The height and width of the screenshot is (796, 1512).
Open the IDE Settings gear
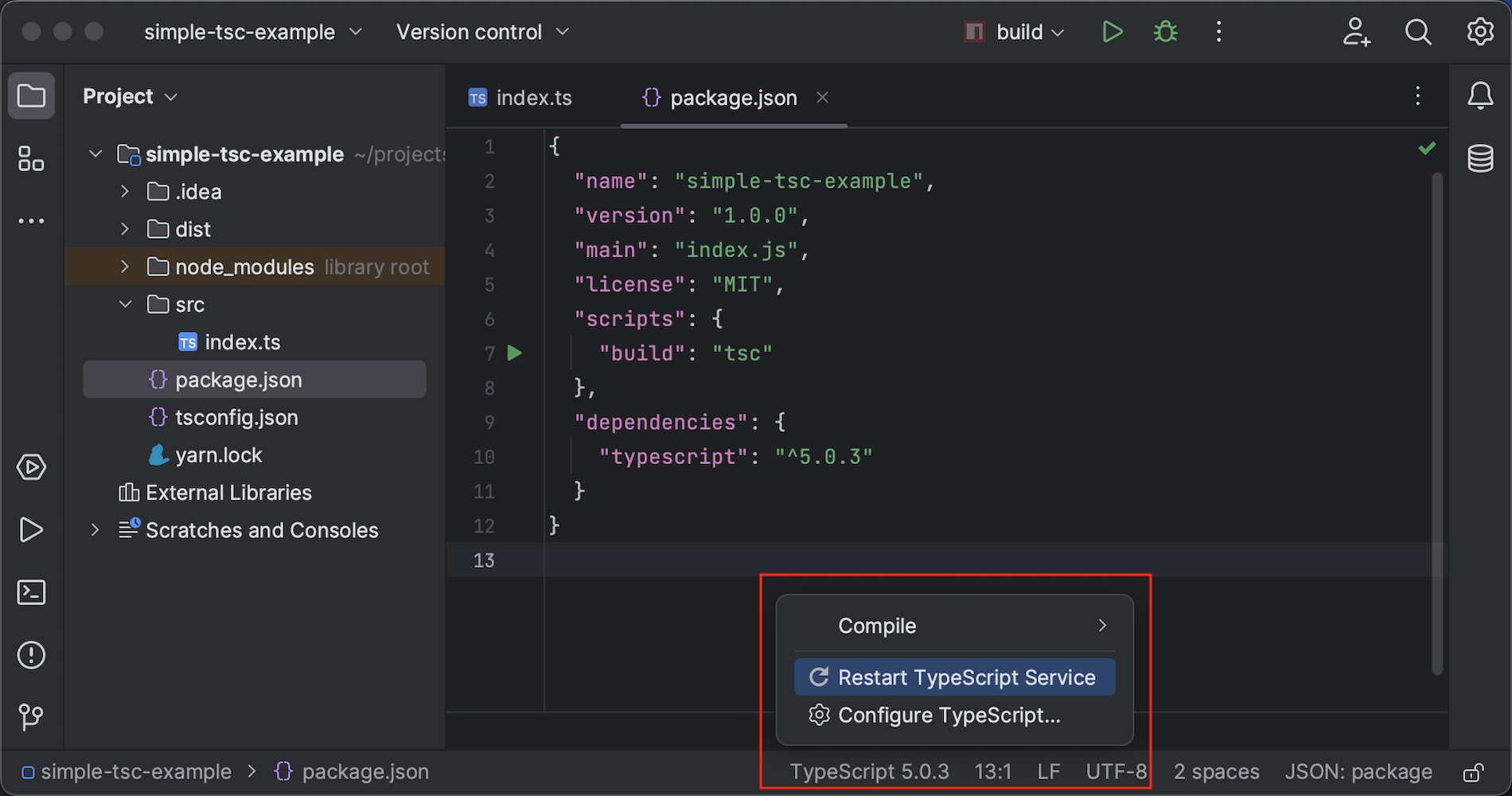1480,32
